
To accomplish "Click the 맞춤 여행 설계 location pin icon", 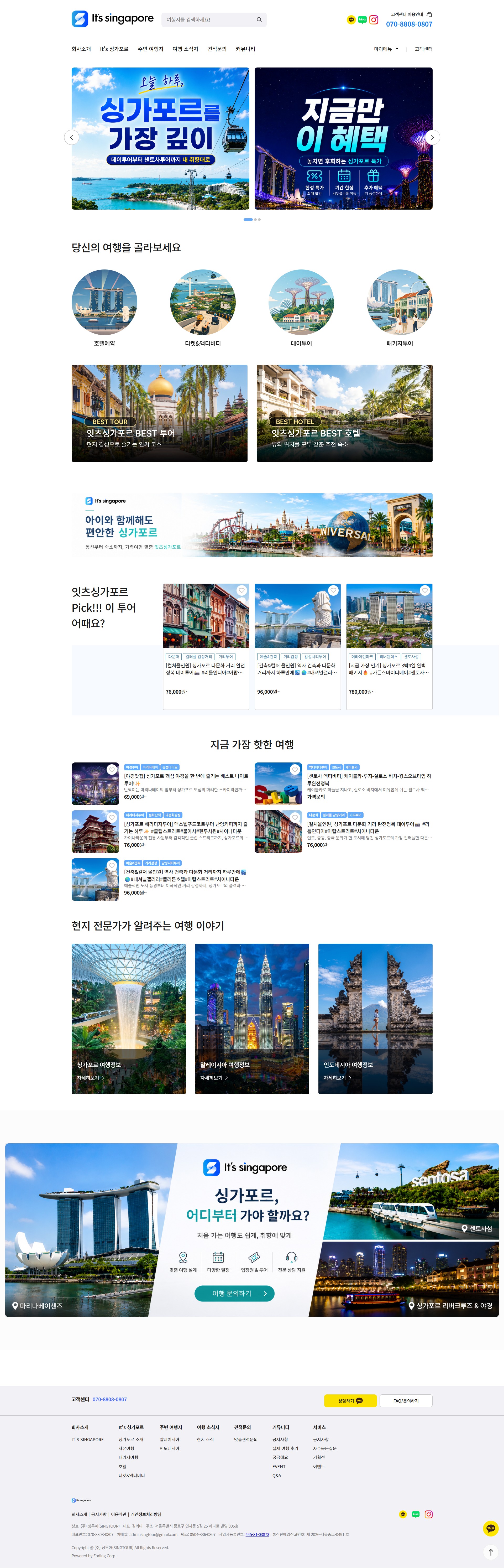I will (183, 1257).
